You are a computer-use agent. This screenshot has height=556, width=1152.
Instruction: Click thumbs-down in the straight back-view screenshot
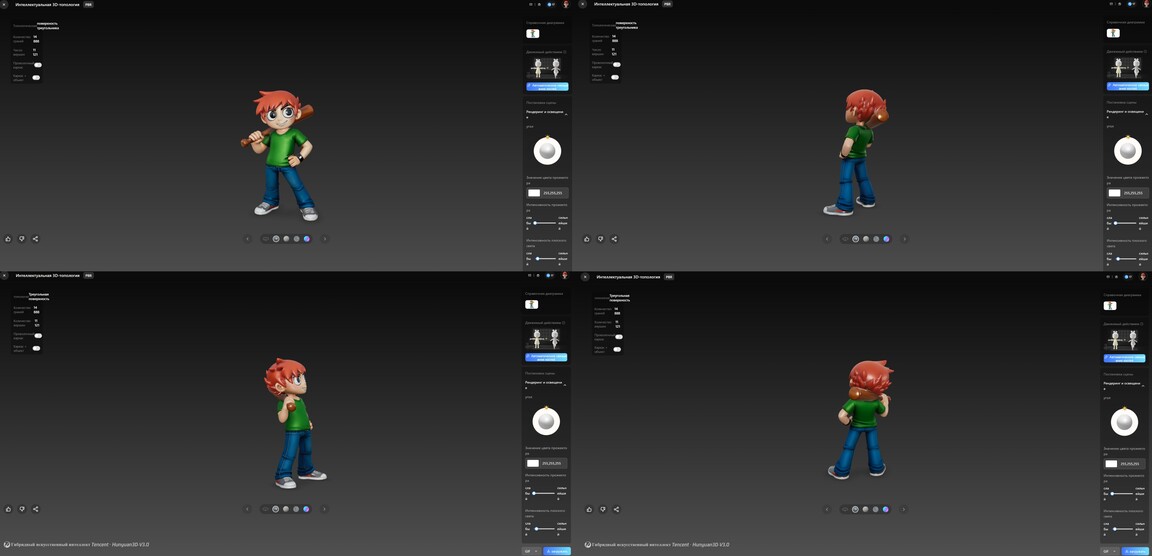[602, 509]
